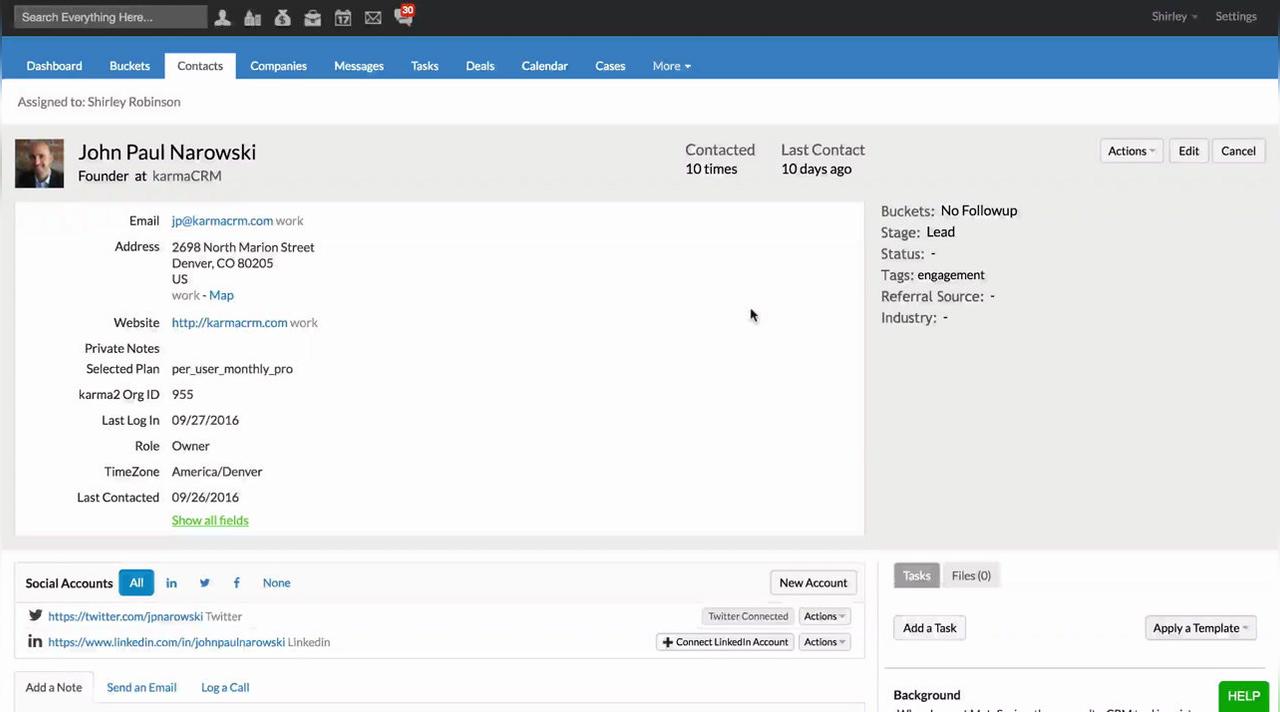Open Settings in the top bar
This screenshot has height=712, width=1280.
pyautogui.click(x=1236, y=17)
